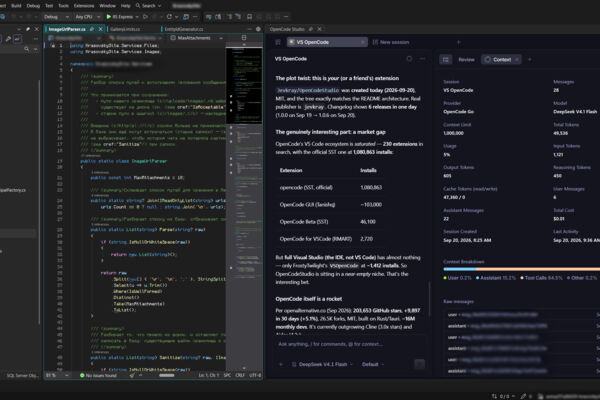The height and width of the screenshot is (400, 600).
Task: Open the Debug configuration dropdown
Action: tap(56, 17)
